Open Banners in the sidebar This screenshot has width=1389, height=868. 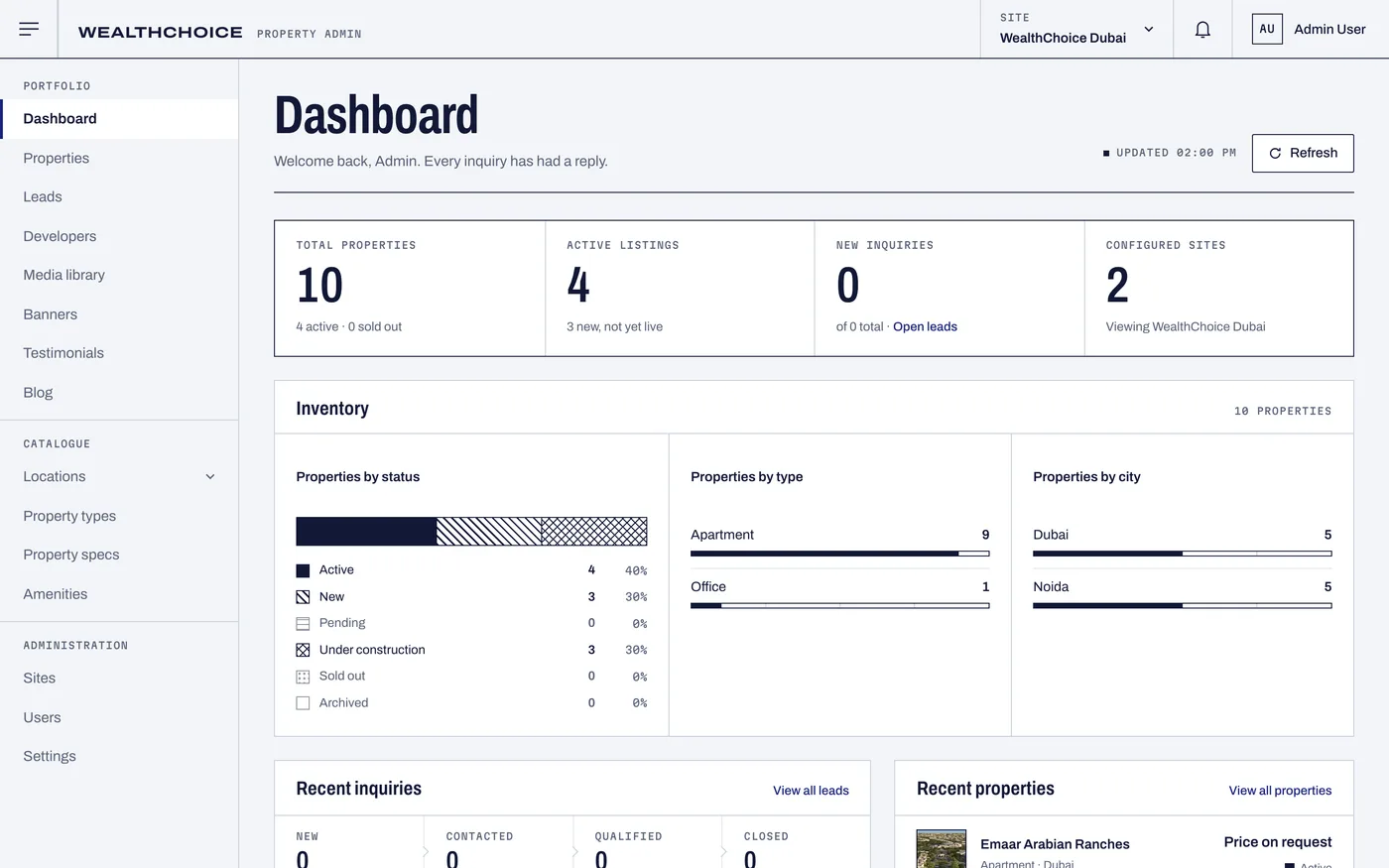[x=119, y=314]
